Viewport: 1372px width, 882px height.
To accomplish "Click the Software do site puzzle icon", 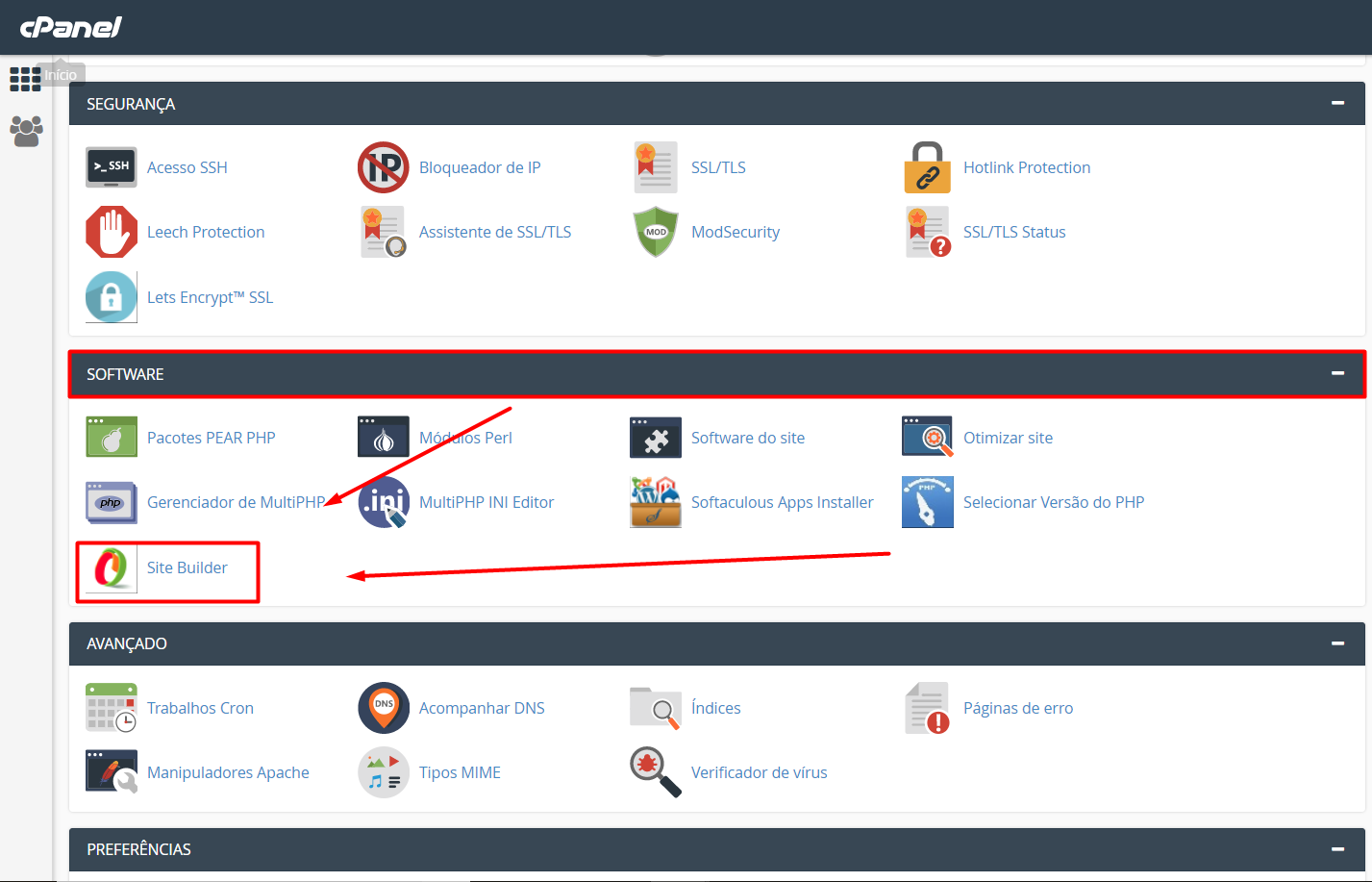I will tap(656, 438).
